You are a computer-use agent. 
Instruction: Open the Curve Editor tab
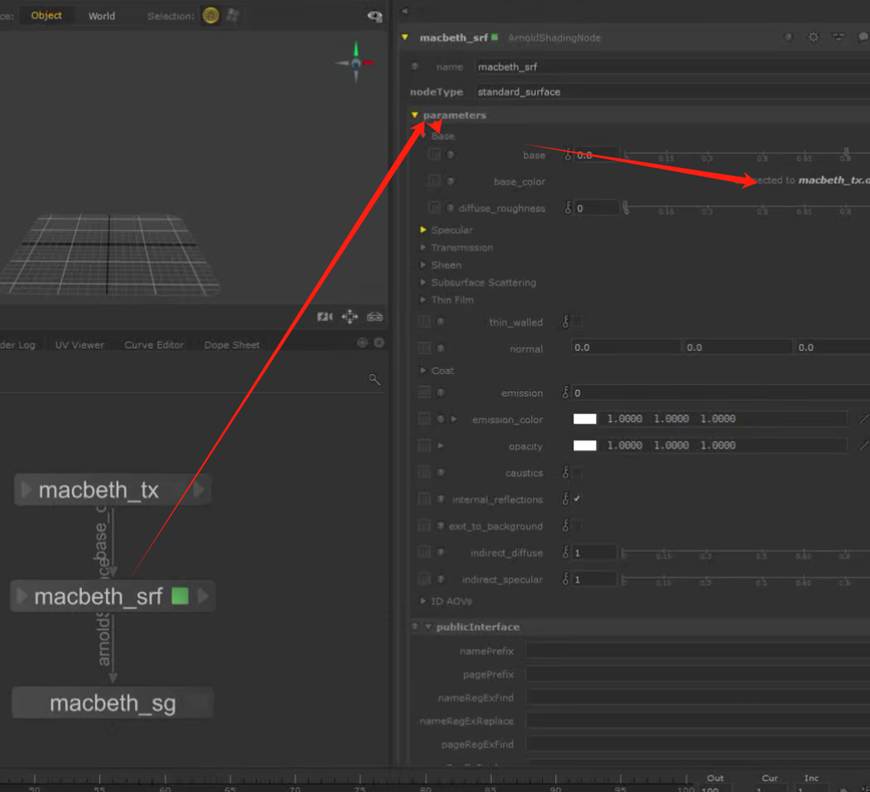tap(154, 345)
